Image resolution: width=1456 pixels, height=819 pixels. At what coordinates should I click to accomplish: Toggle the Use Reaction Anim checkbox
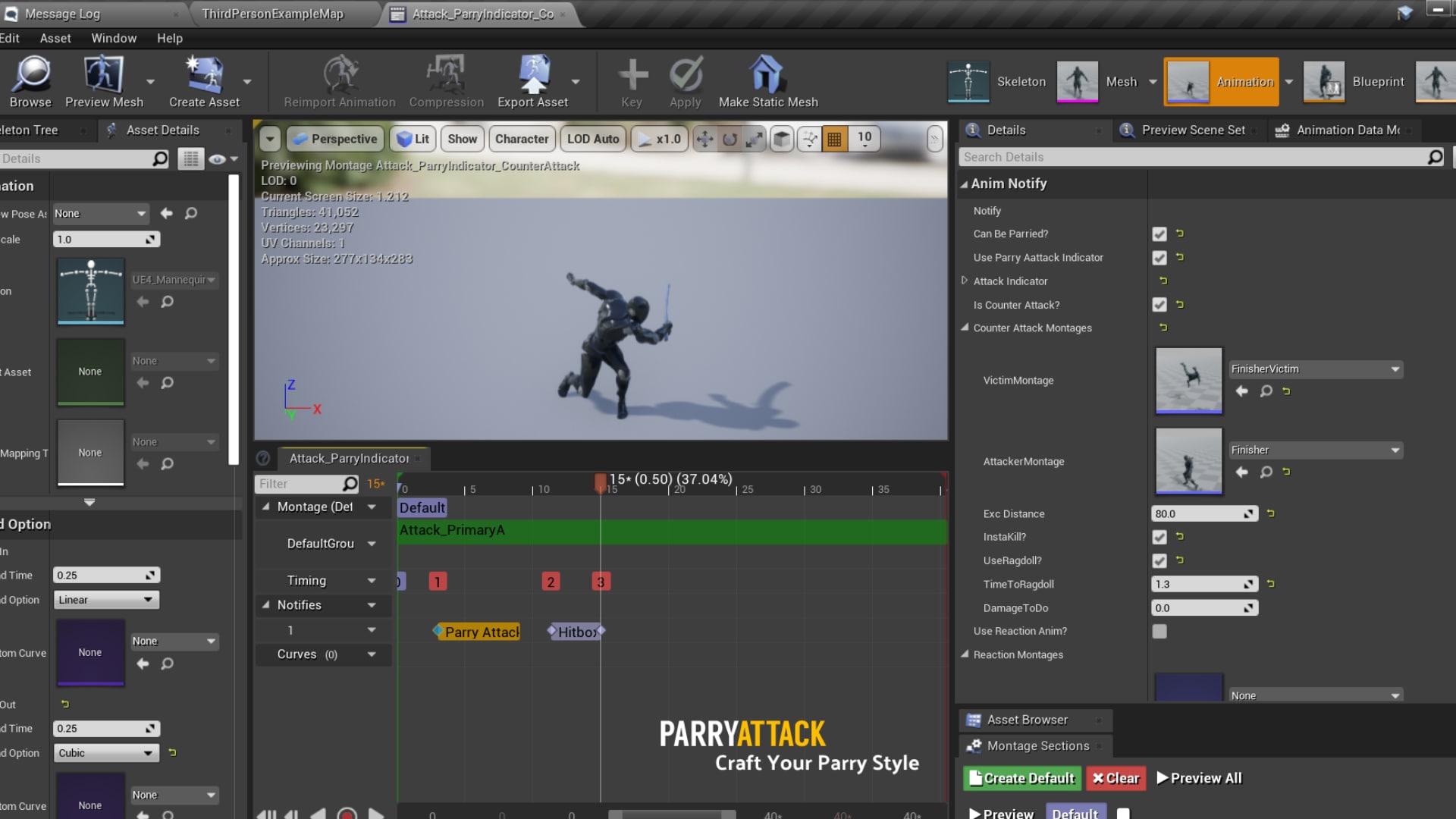(1159, 630)
